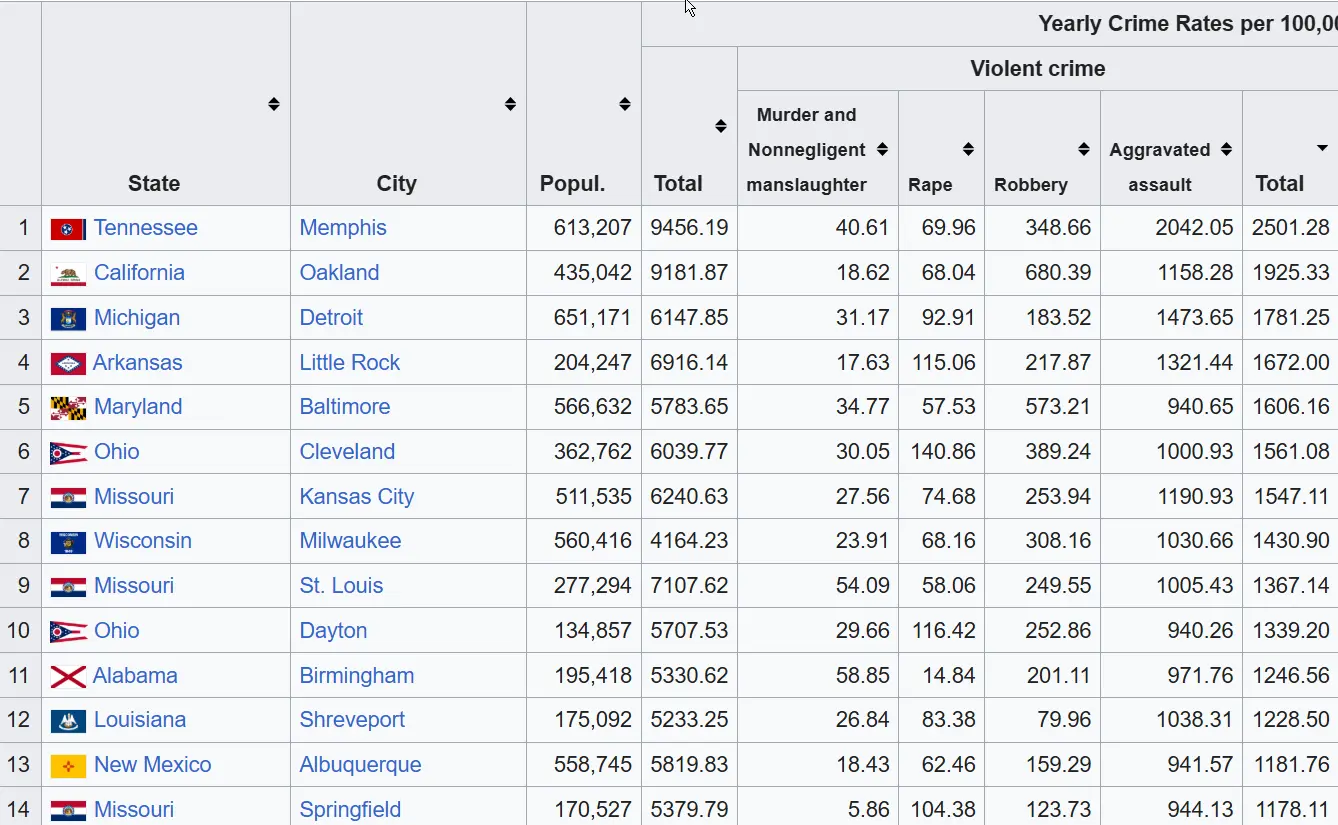The width and height of the screenshot is (1338, 825).
Task: Open the Michigan state link
Action: click(x=137, y=318)
